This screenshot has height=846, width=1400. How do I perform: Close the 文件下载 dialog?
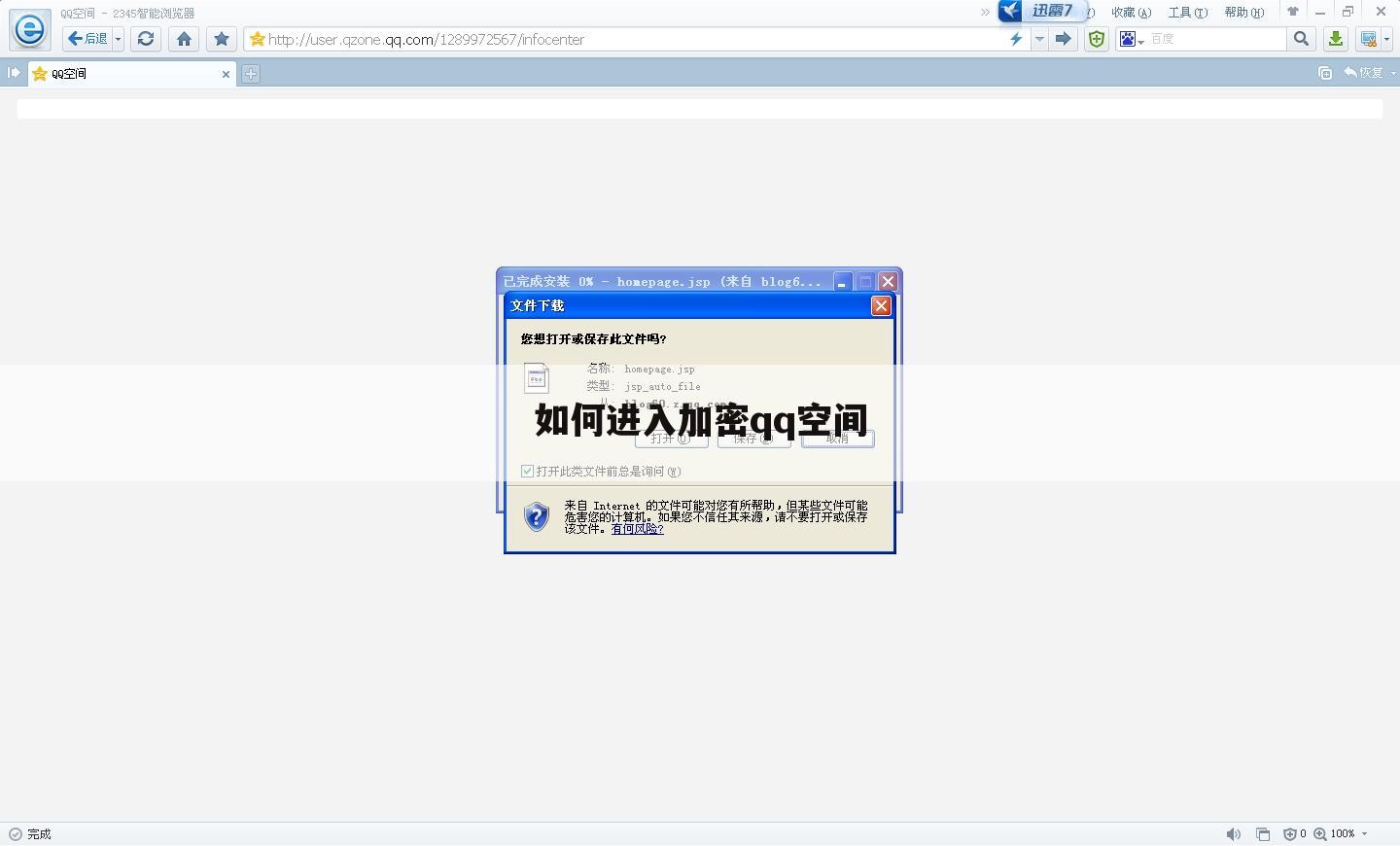point(881,305)
